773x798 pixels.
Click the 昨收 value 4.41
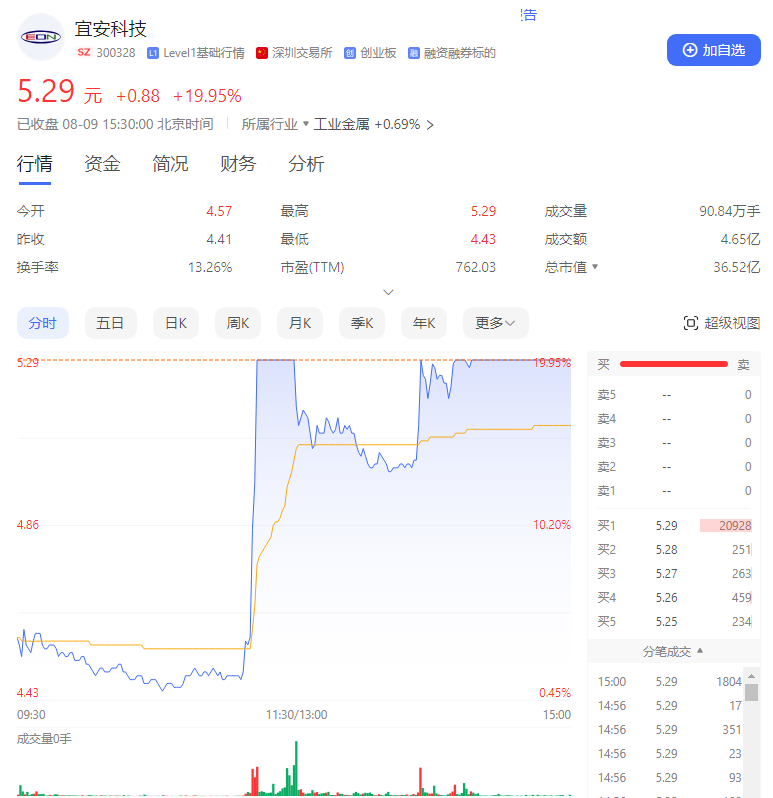click(x=219, y=239)
